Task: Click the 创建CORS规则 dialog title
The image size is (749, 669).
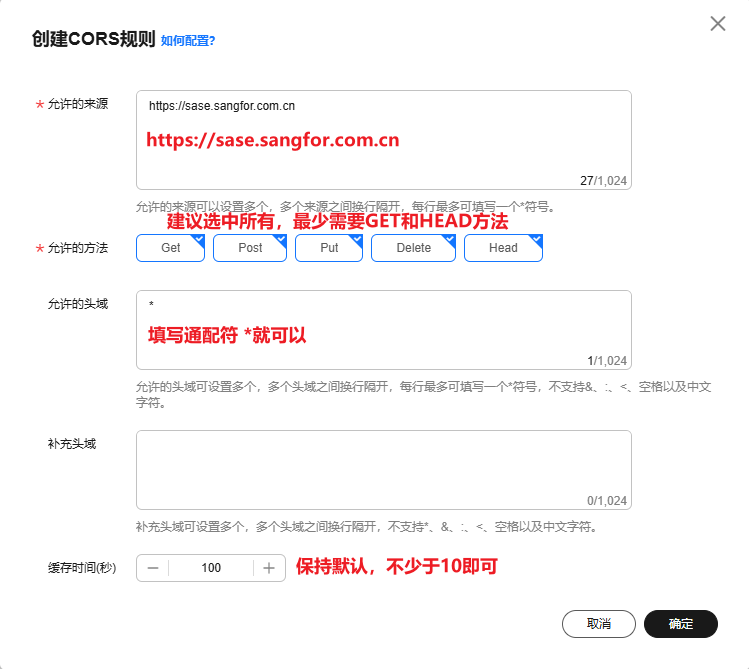Action: click(x=93, y=40)
